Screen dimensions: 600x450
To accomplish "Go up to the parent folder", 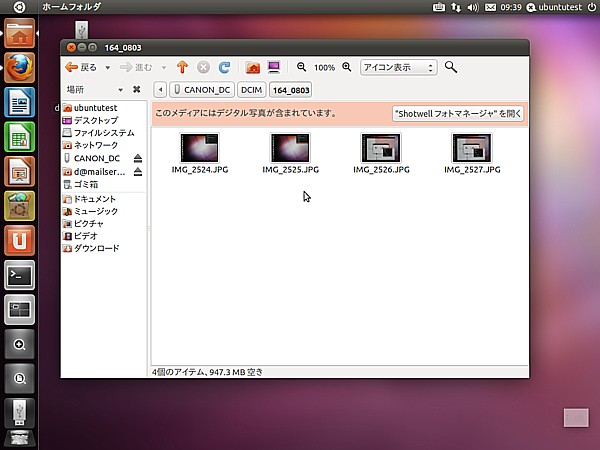I will point(182,67).
